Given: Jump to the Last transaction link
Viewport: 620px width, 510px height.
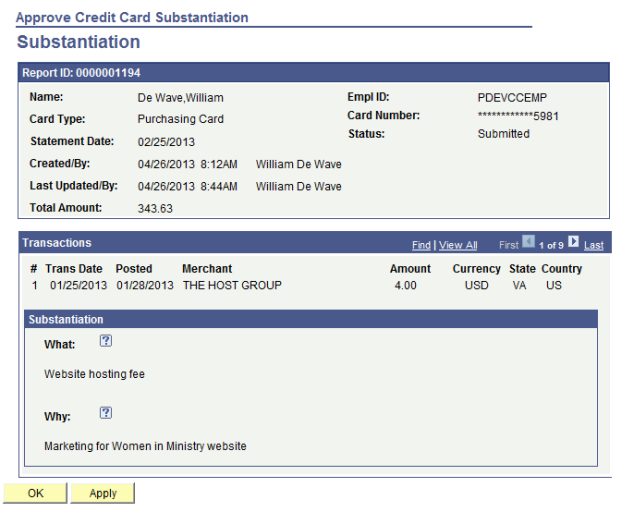Looking at the screenshot, I should 594,245.
